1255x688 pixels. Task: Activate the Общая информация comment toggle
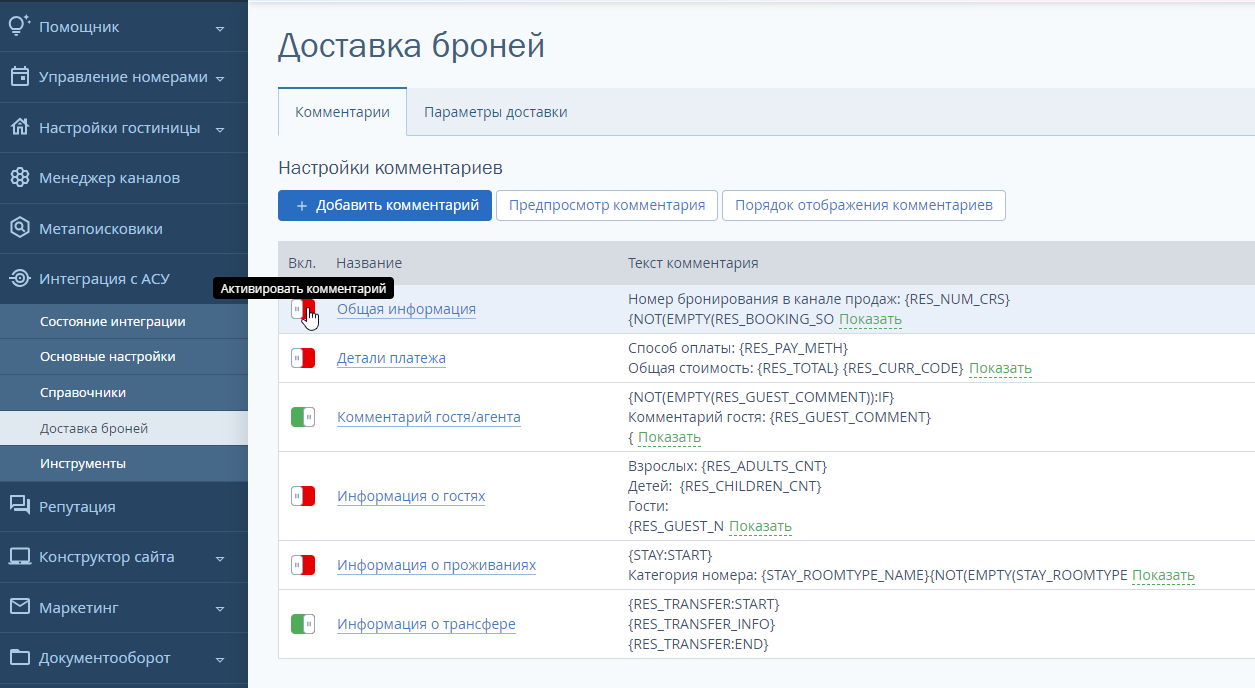click(x=303, y=309)
